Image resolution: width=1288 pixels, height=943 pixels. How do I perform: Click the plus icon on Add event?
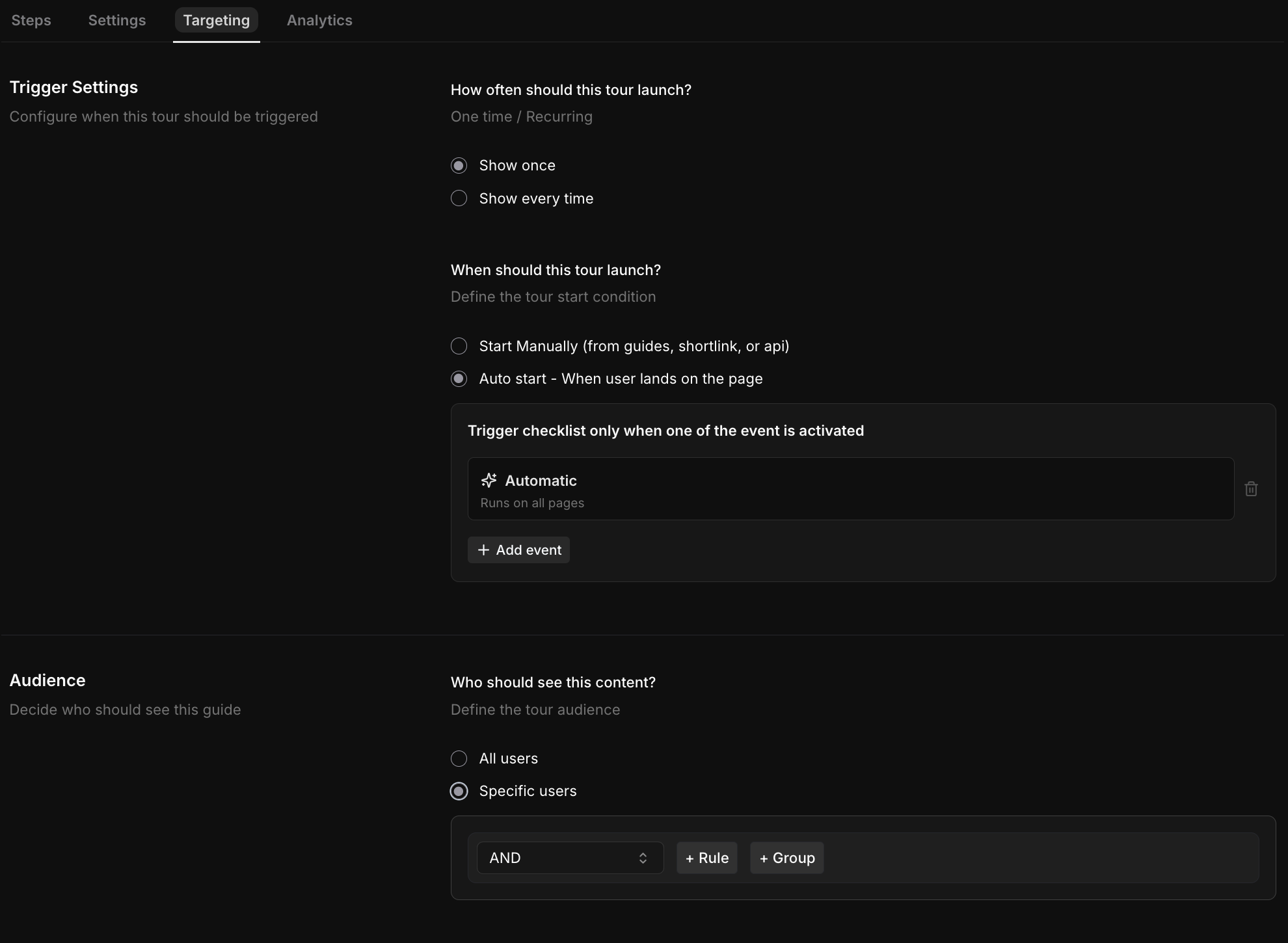(483, 550)
